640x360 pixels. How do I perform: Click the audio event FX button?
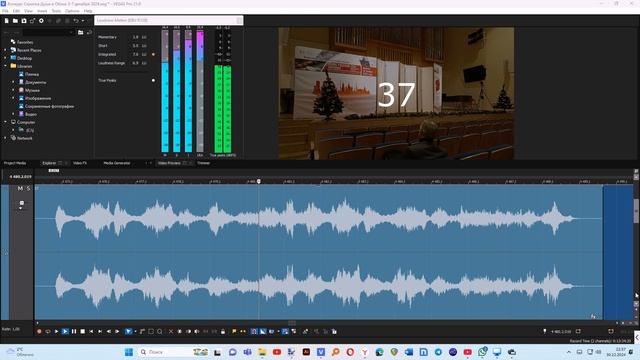click(x=593, y=316)
